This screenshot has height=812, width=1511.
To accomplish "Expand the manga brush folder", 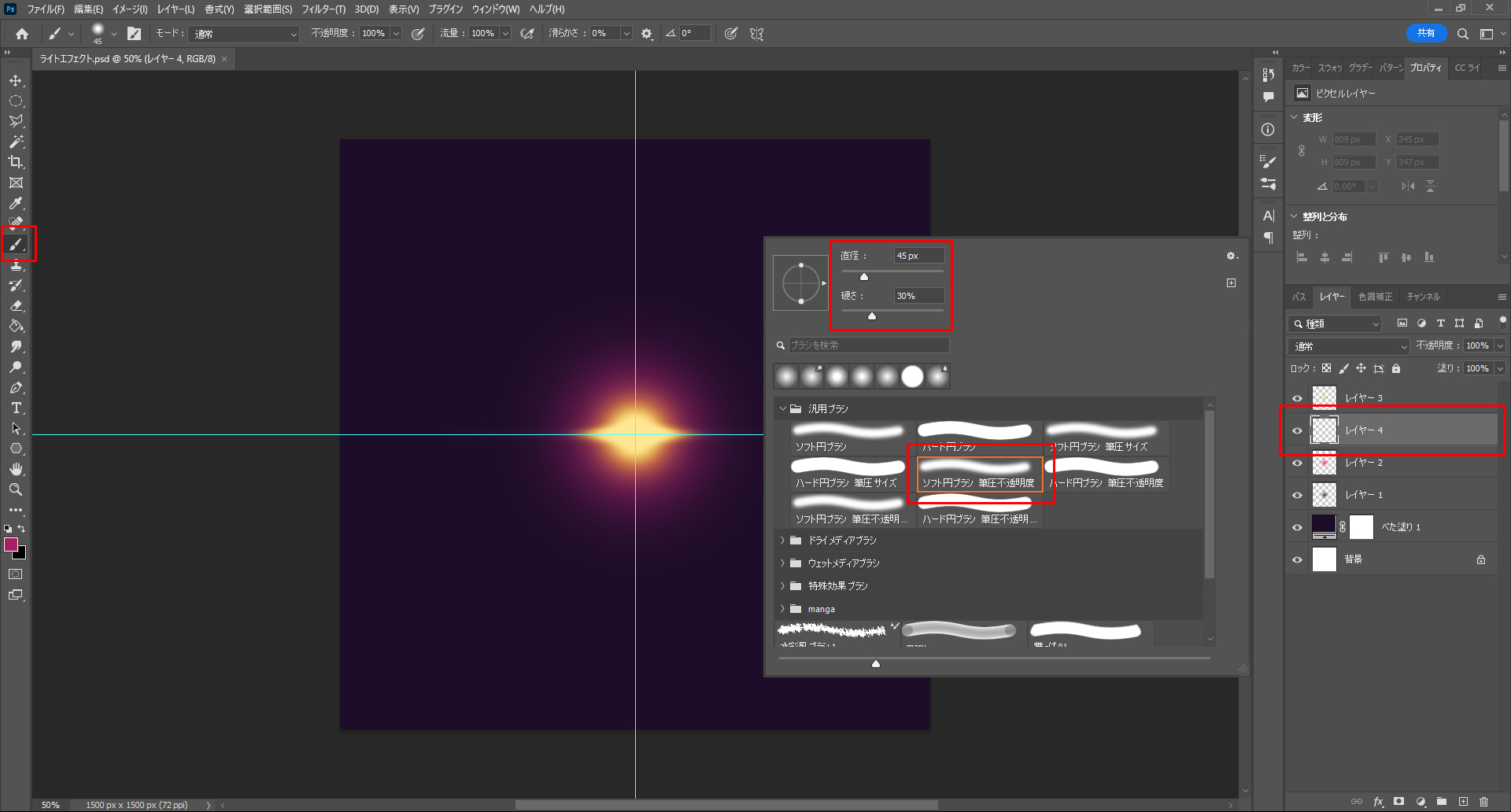I will coord(783,609).
